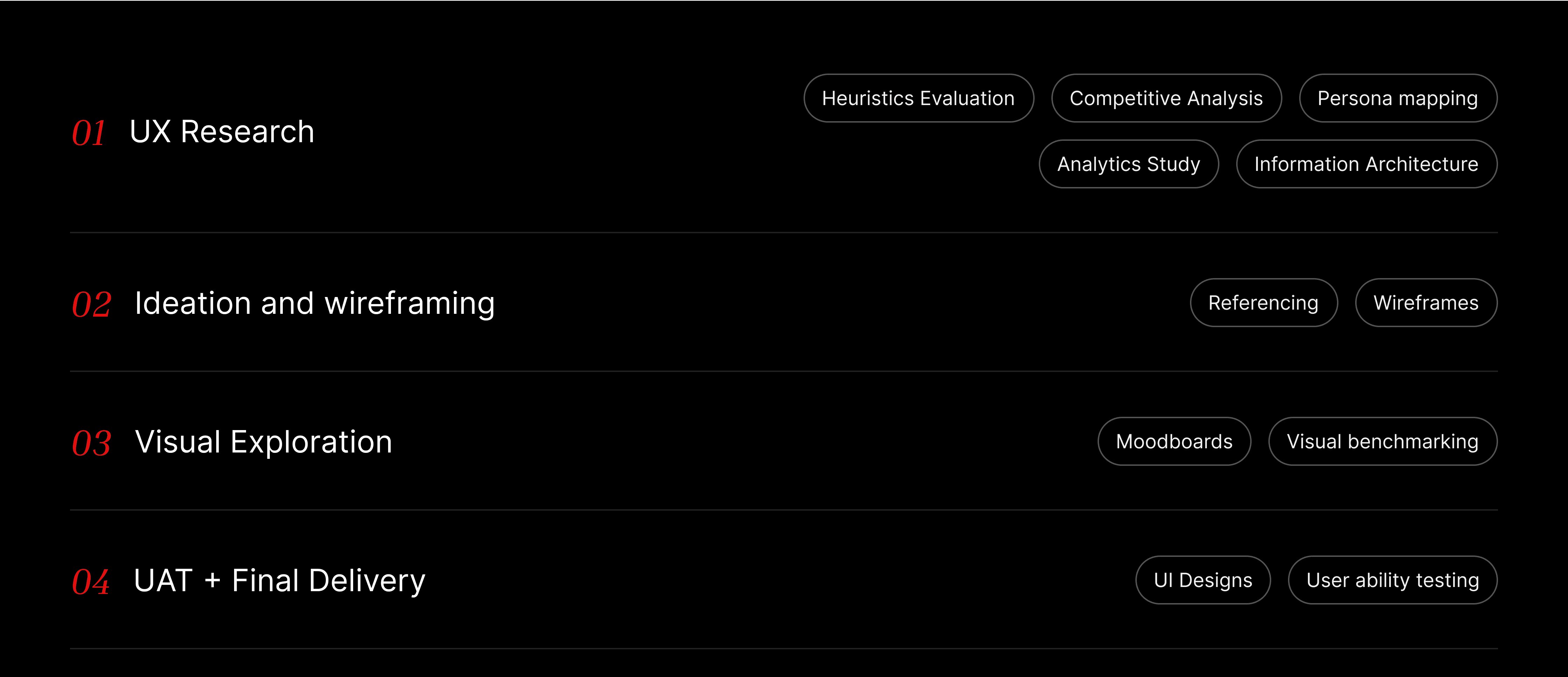
Task: Click the red 02 step number
Action: pyautogui.click(x=91, y=304)
